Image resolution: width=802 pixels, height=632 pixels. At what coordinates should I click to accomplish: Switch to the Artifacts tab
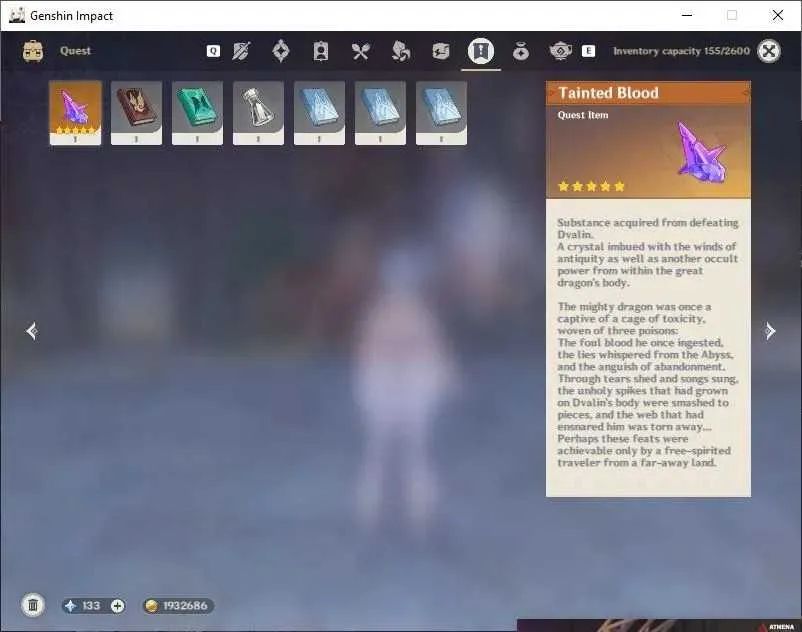281,51
